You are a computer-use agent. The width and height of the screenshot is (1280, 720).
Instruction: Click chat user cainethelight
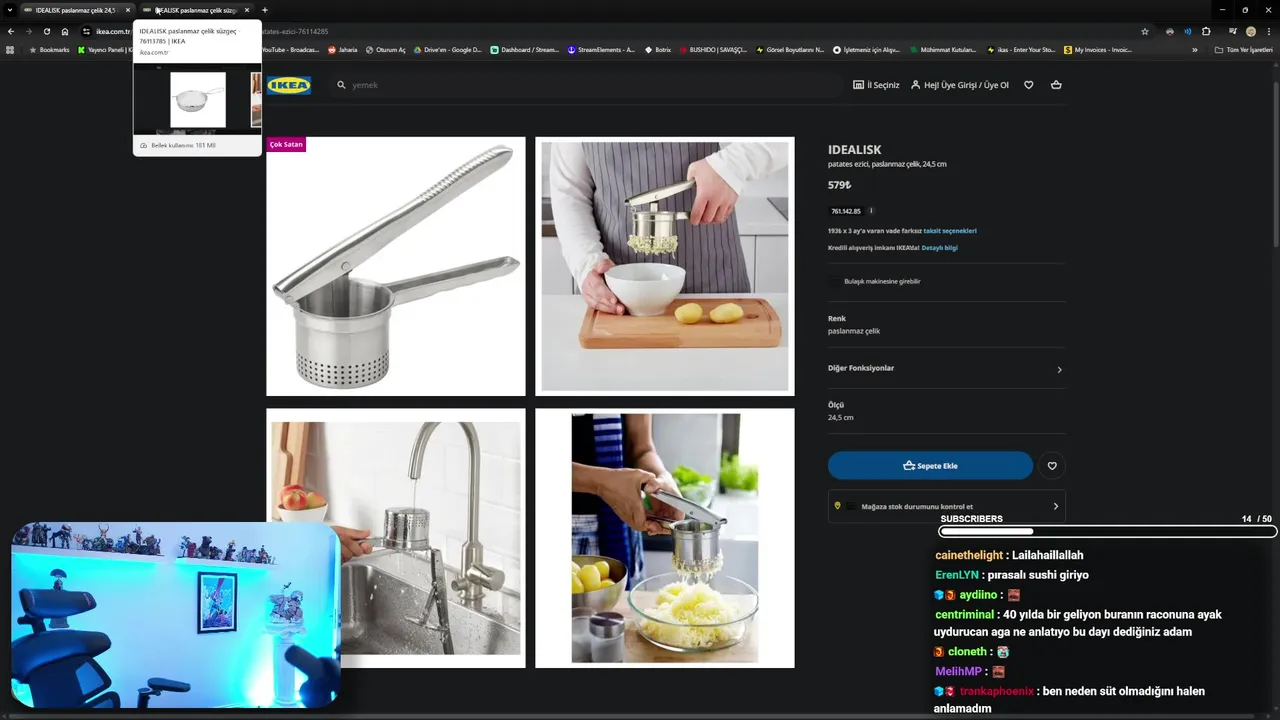(969, 555)
